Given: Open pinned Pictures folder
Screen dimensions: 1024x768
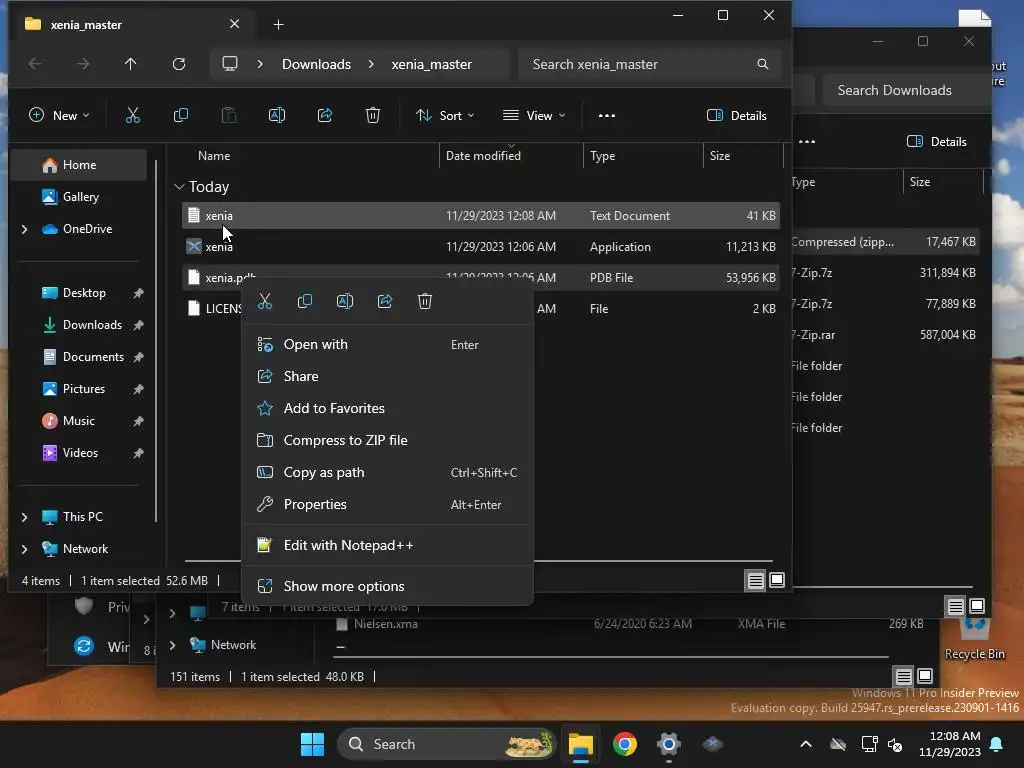Looking at the screenshot, I should pyautogui.click(x=80, y=389).
